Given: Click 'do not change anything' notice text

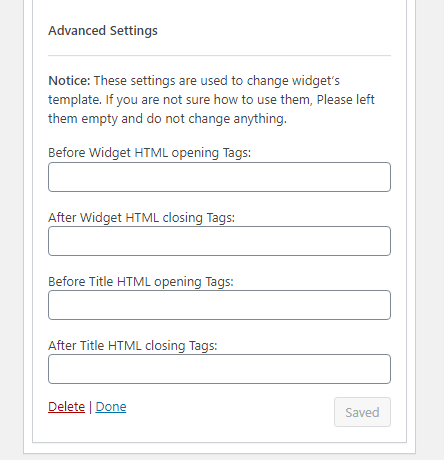Looking at the screenshot, I should pos(216,119).
